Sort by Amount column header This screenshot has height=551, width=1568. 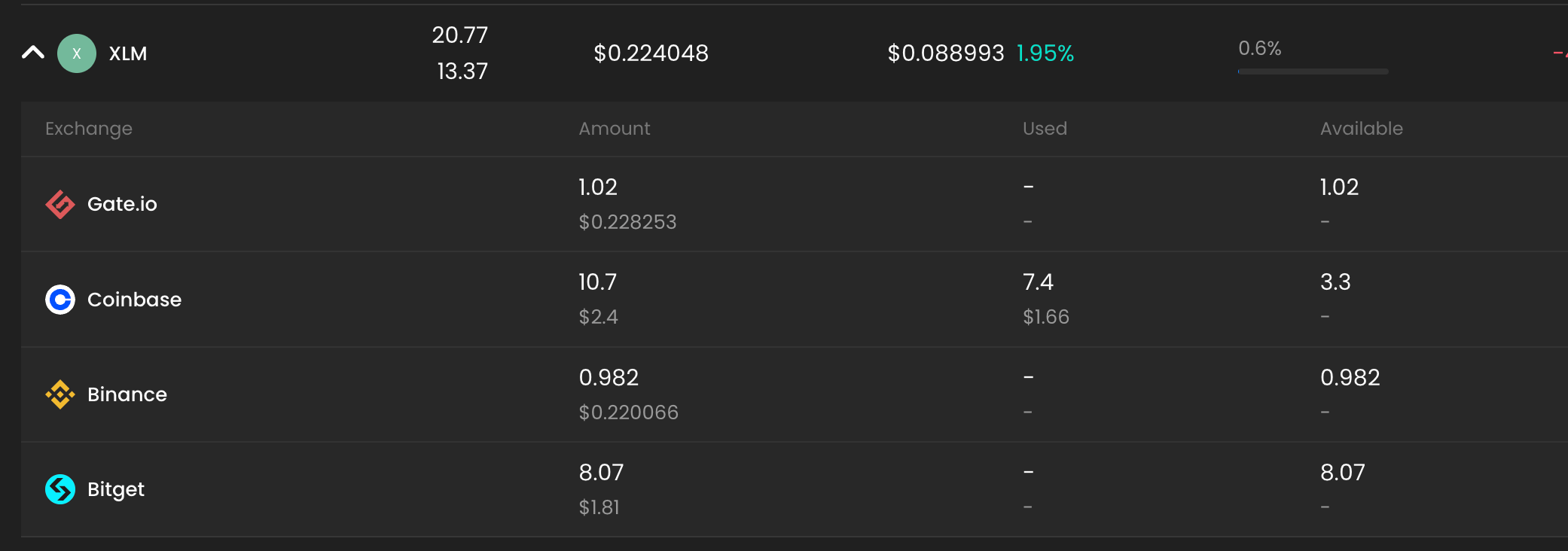coord(614,129)
